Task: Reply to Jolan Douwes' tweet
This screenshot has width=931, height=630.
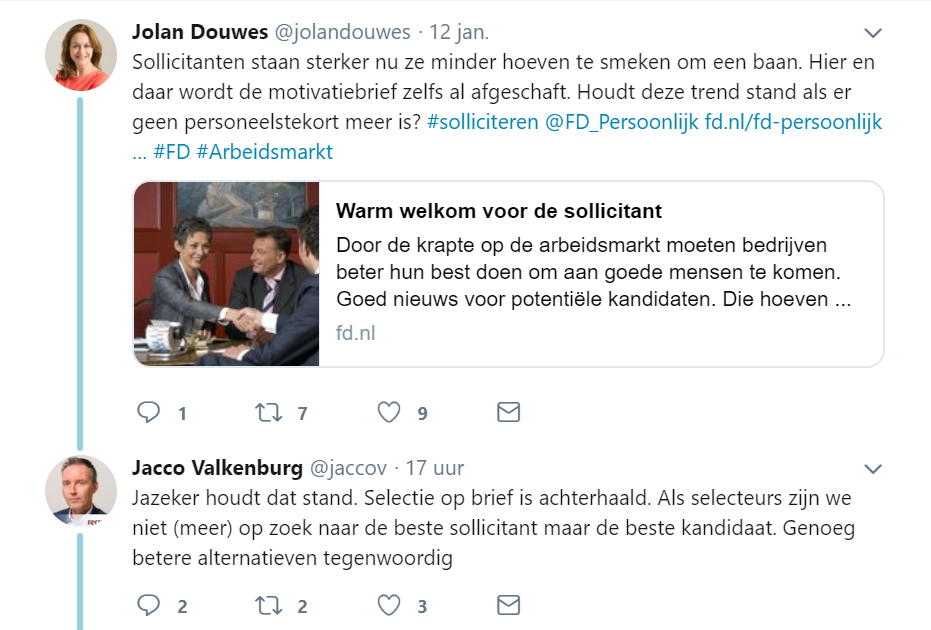Action: [x=148, y=412]
